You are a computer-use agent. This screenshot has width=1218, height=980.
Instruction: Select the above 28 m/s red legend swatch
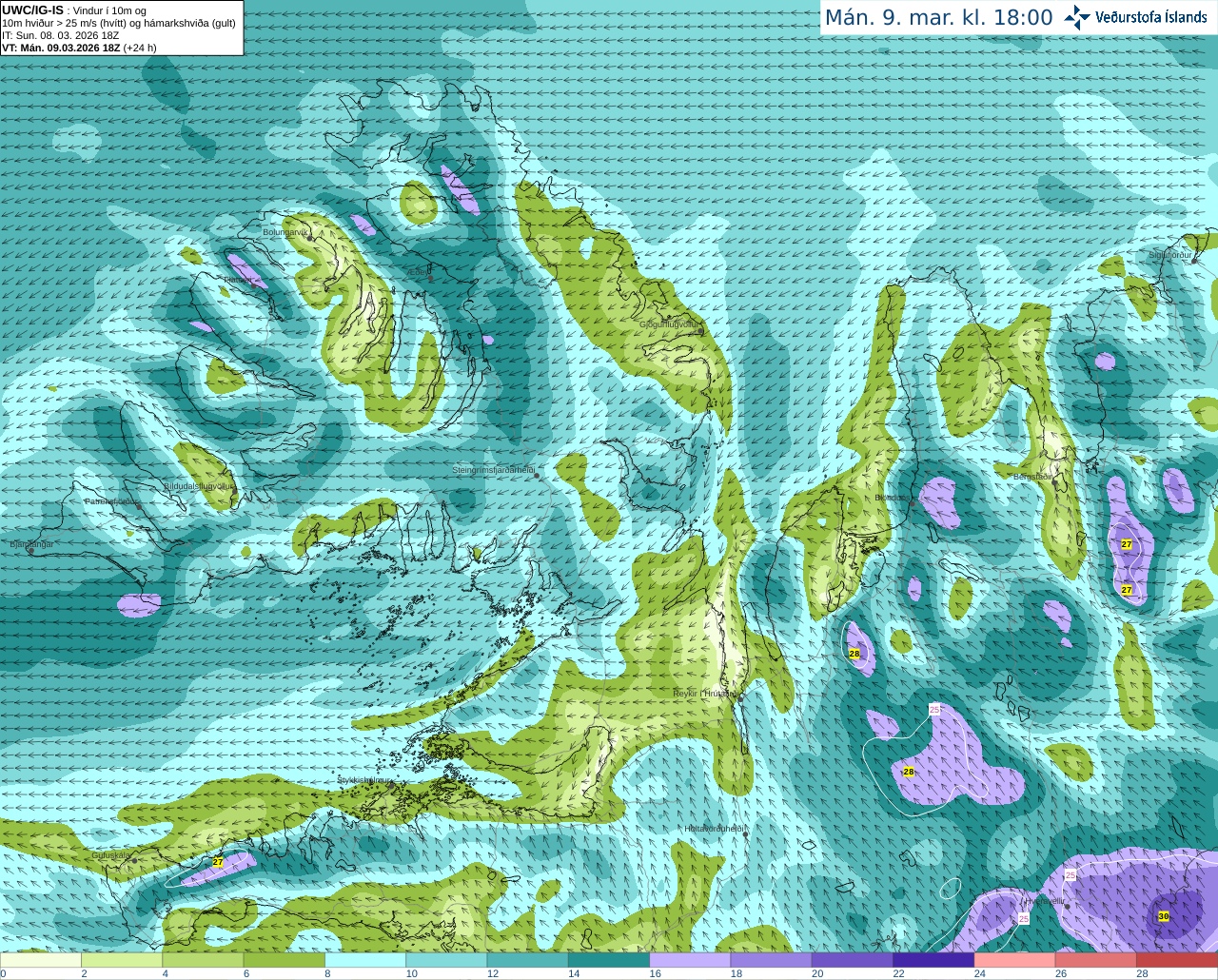1177,960
